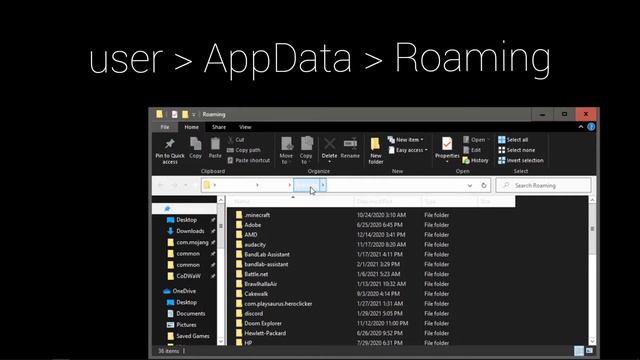640x360 pixels.
Task: Click Invert selection in the ribbon
Action: (x=521, y=160)
